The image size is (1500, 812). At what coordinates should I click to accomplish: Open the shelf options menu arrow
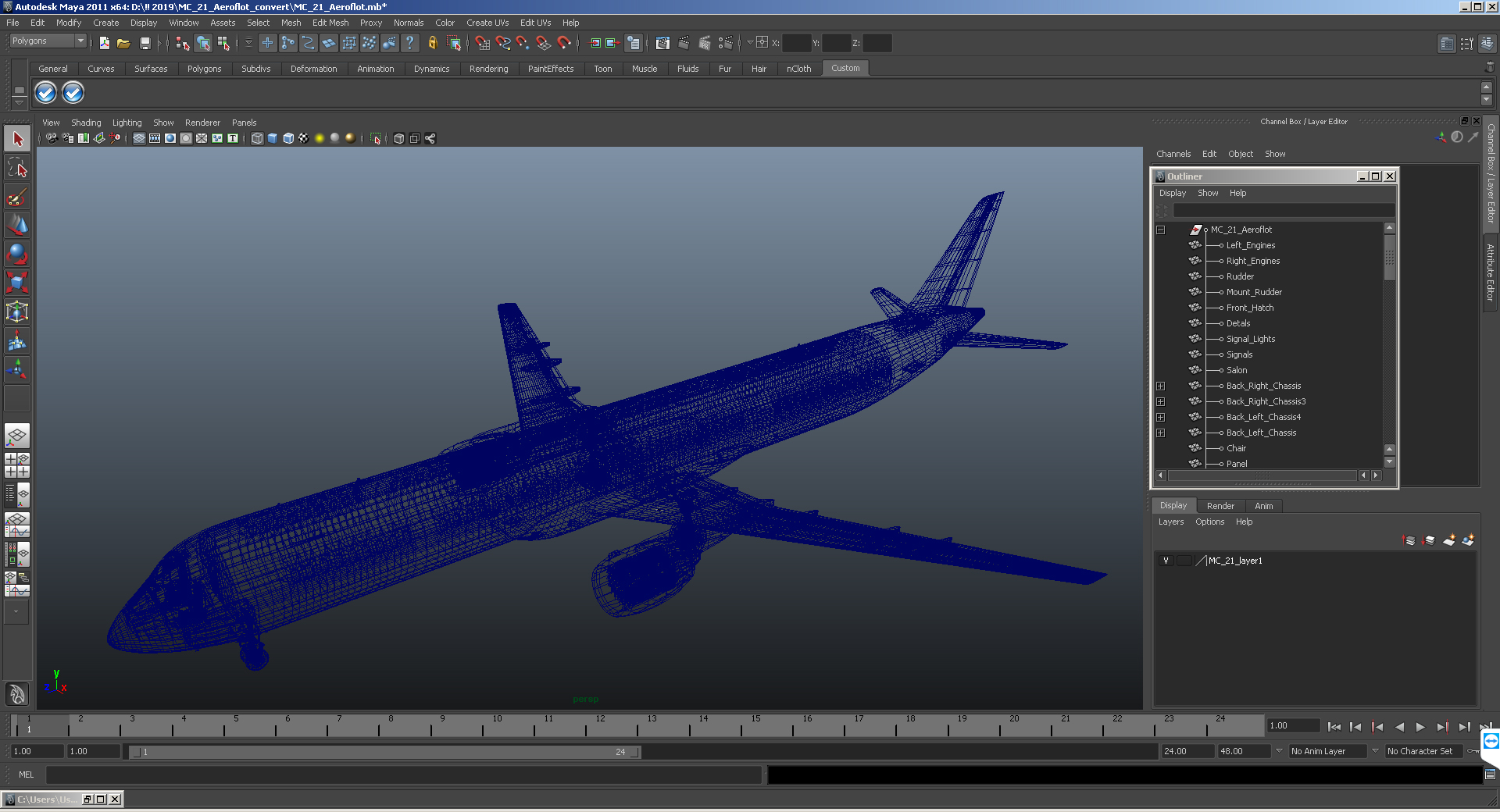click(x=20, y=102)
